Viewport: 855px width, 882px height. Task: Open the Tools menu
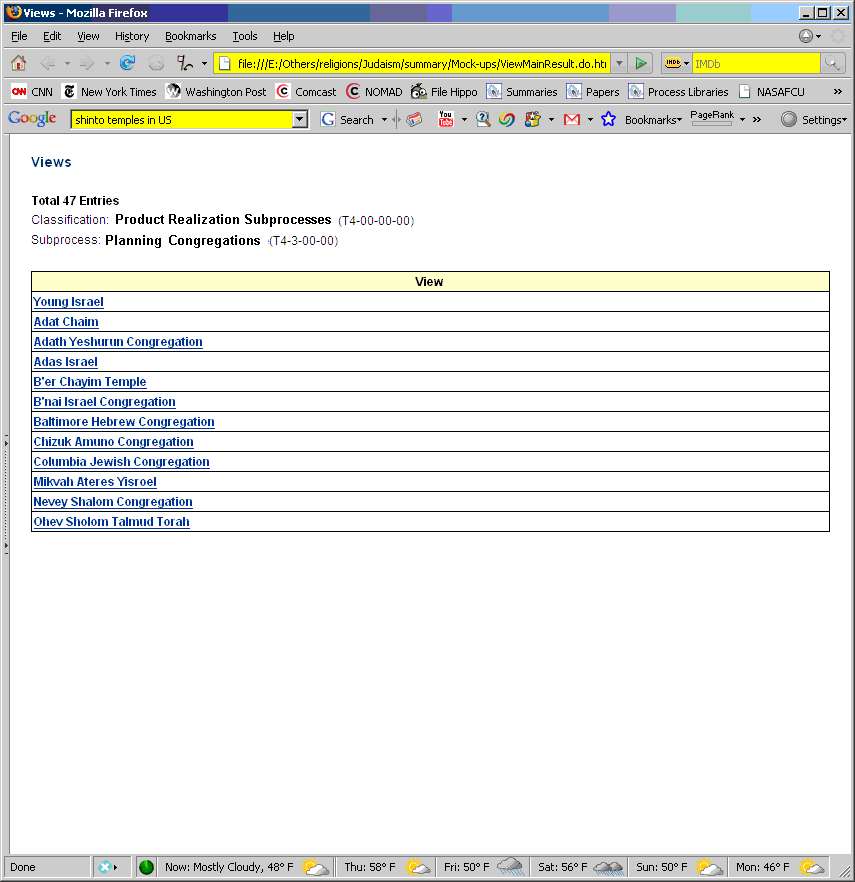pos(245,36)
